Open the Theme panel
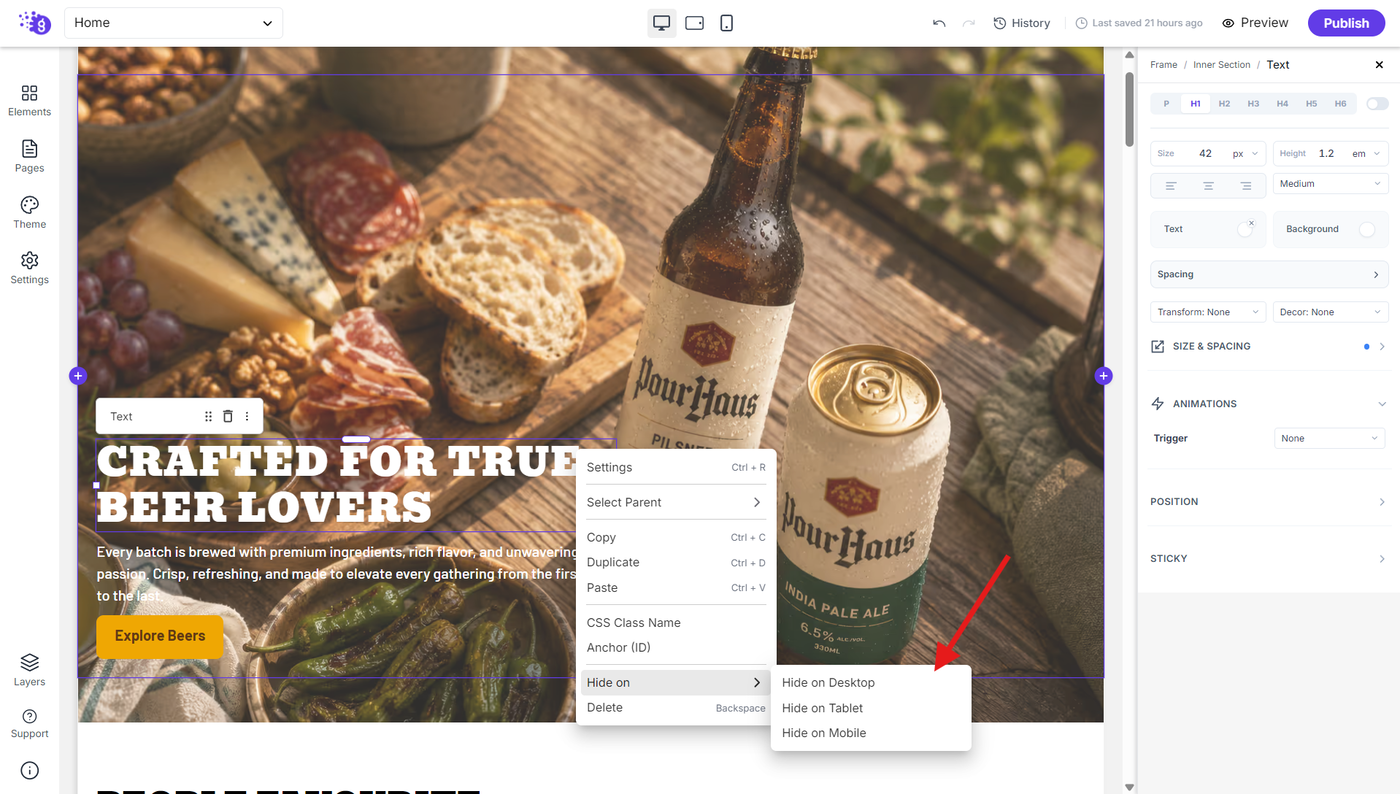The image size is (1400, 794). (29, 212)
